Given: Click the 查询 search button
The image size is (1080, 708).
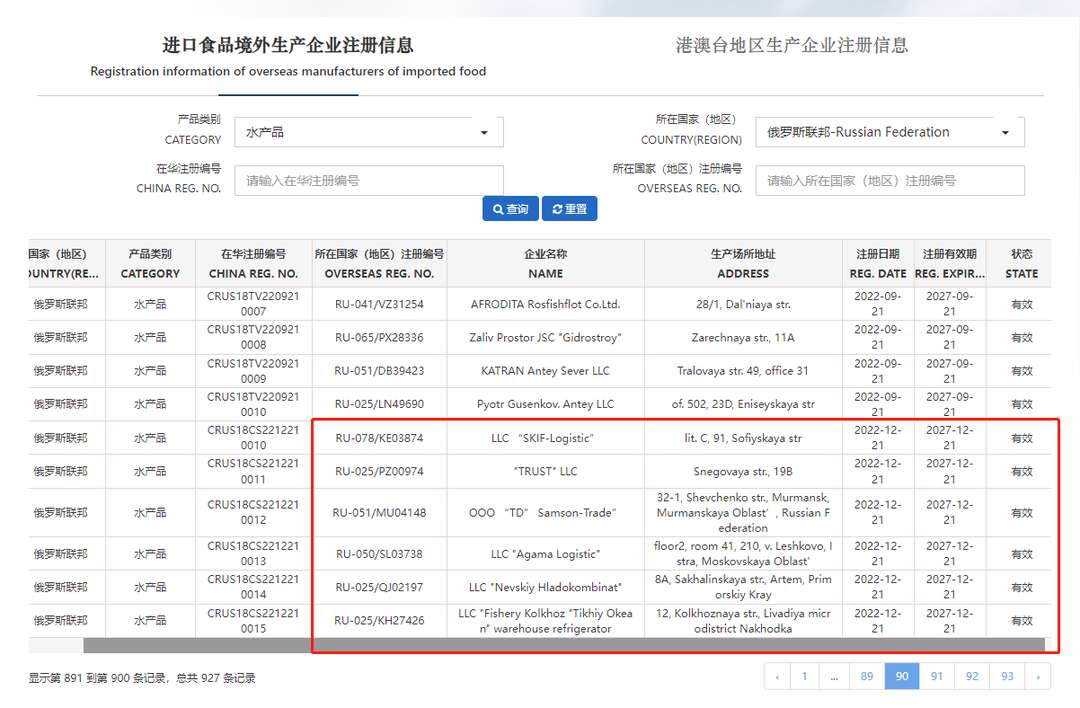Looking at the screenshot, I should tap(510, 209).
